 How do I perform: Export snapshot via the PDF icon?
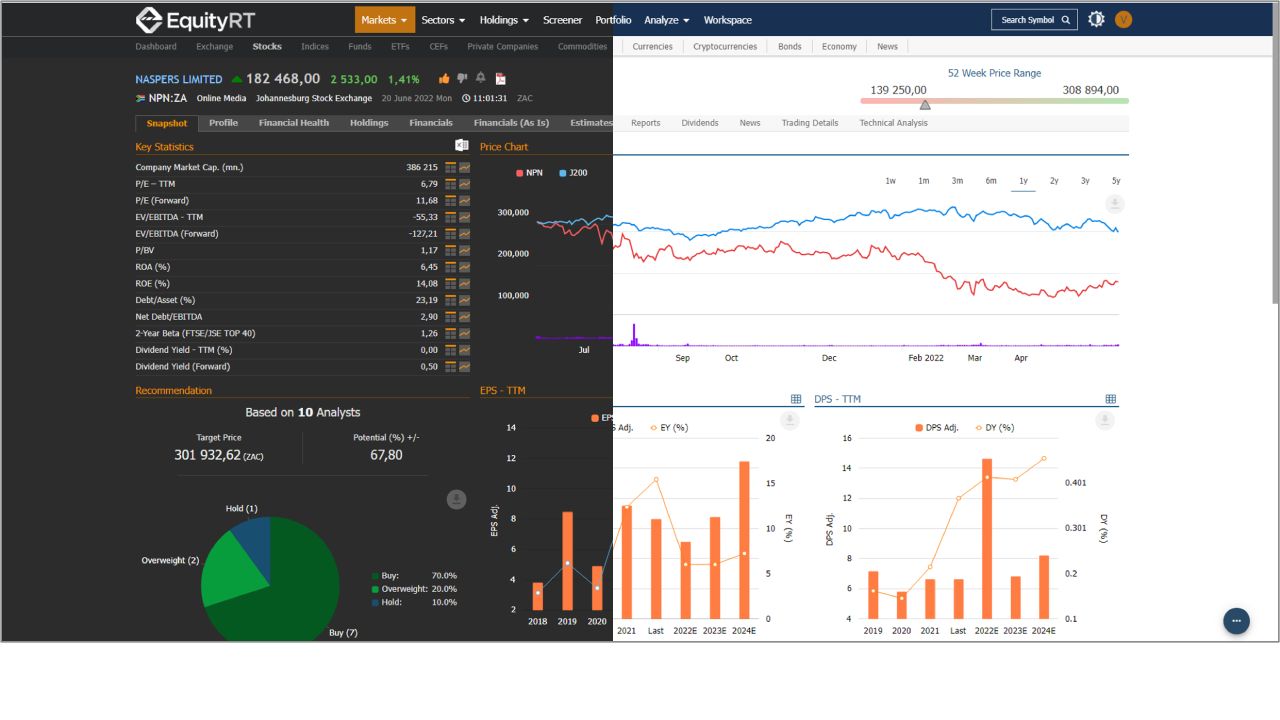point(500,78)
